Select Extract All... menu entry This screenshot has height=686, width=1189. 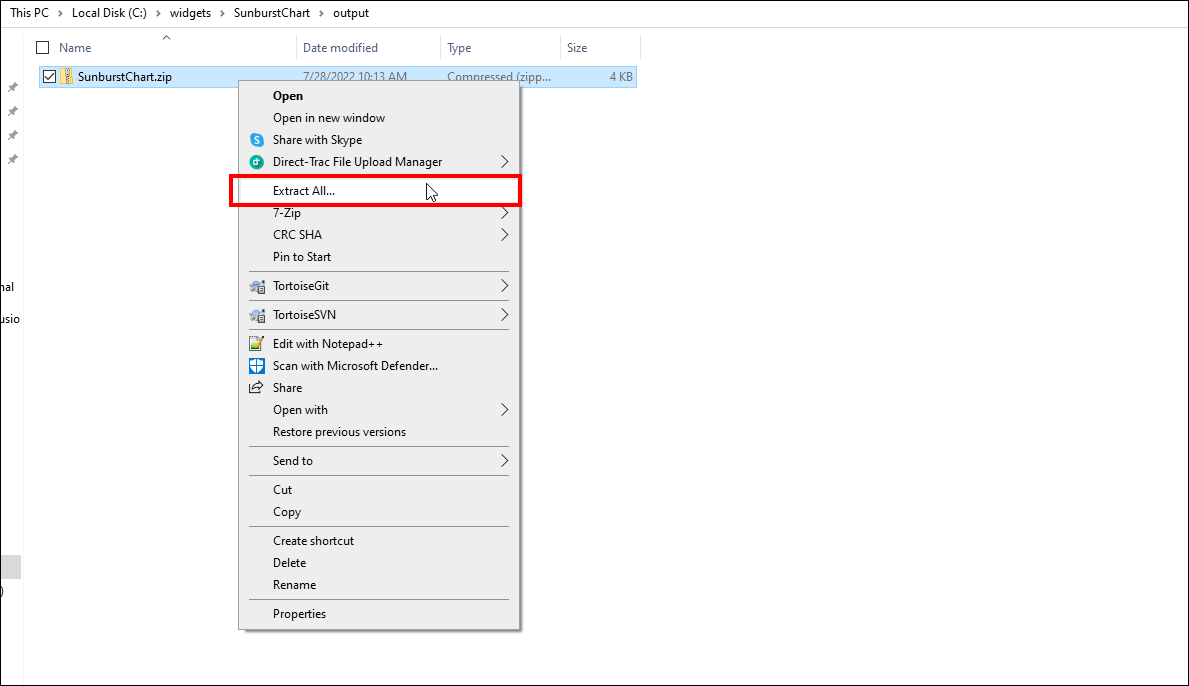click(x=379, y=191)
